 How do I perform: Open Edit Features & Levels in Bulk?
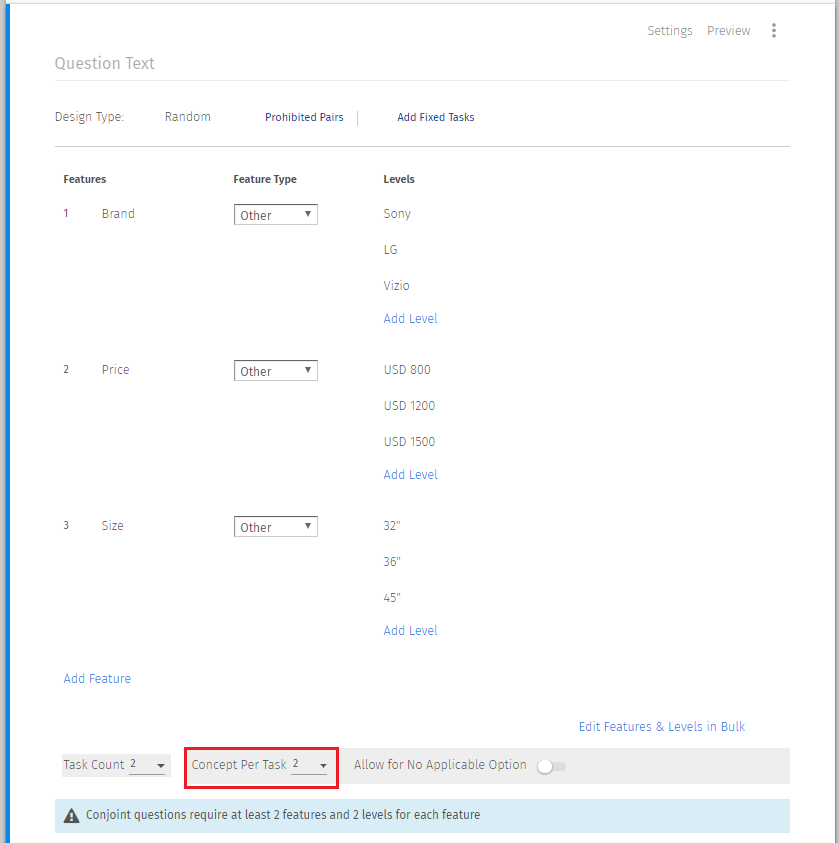pyautogui.click(x=661, y=727)
